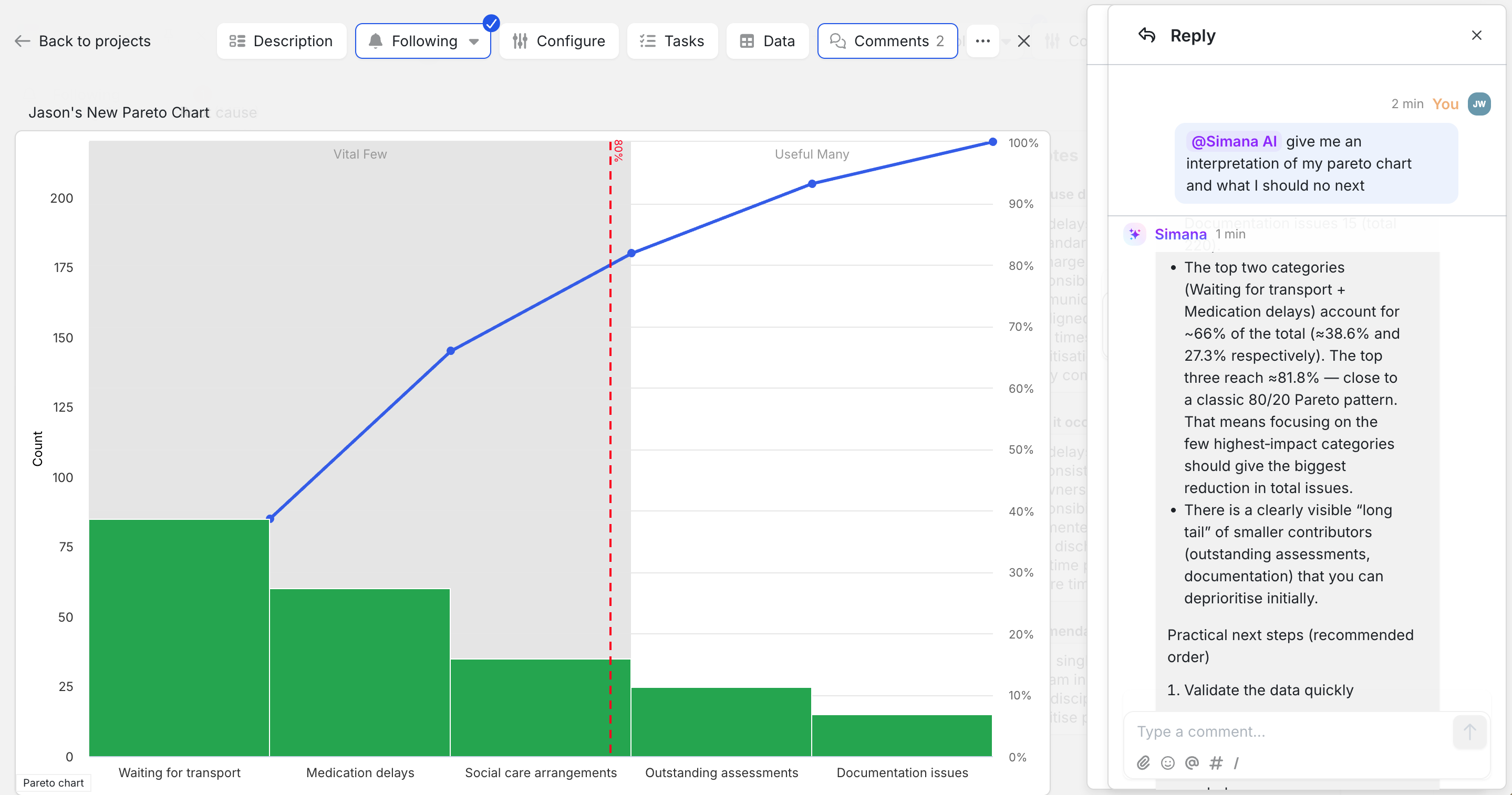This screenshot has height=795, width=1512.
Task: Close the chart toolbar with X
Action: [x=1023, y=41]
